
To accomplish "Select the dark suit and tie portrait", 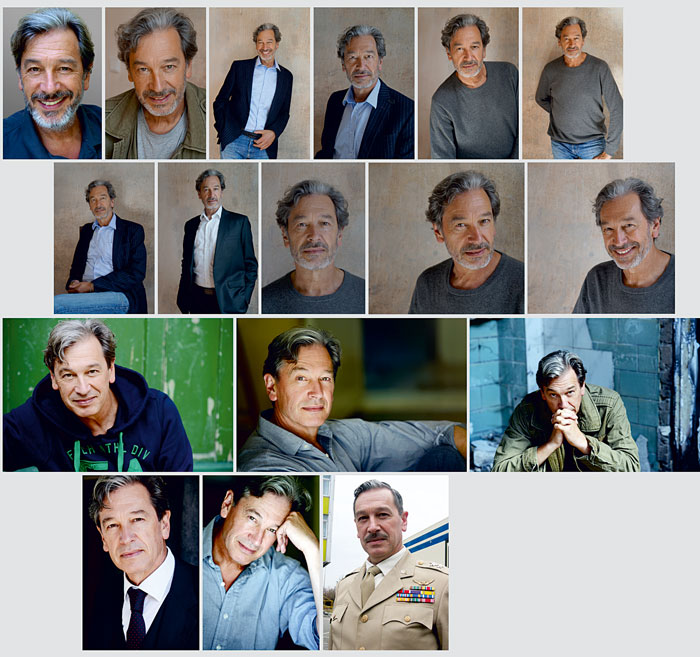I will 141,562.
